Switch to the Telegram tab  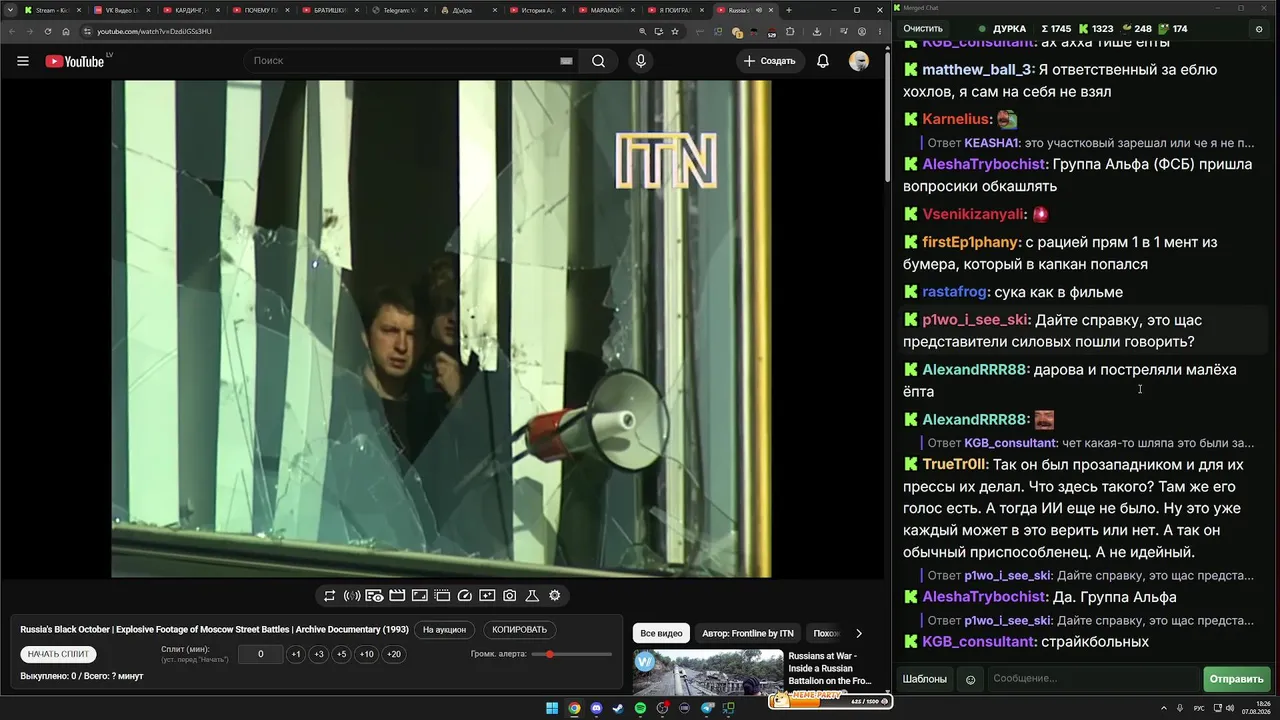click(x=398, y=10)
